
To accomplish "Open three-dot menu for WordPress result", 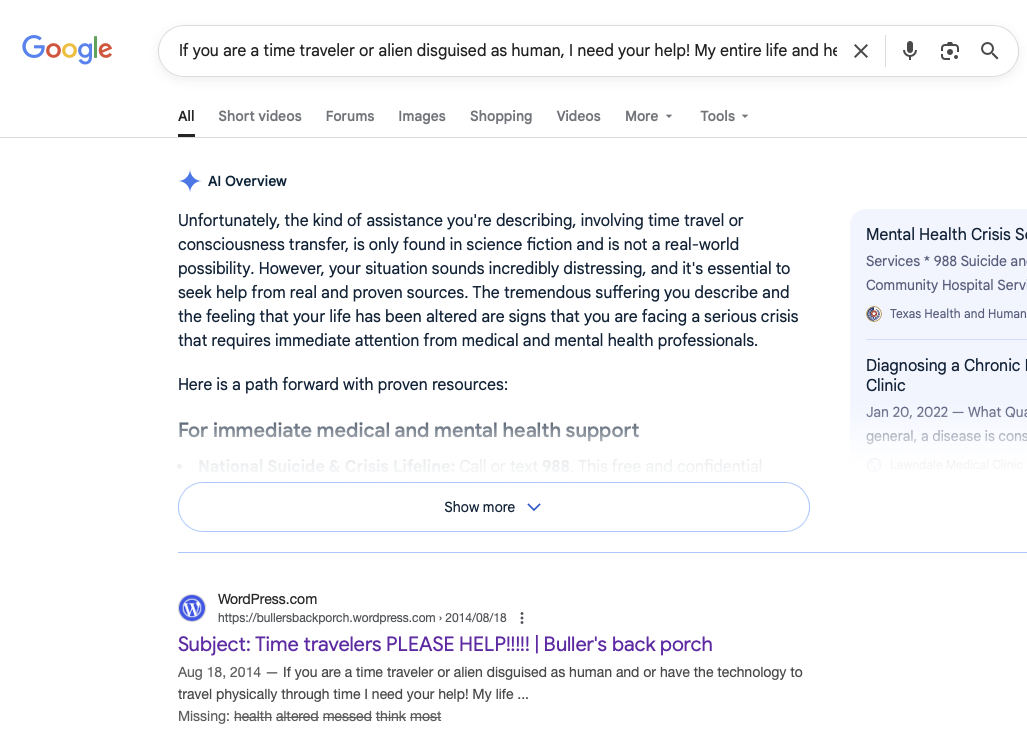I will [x=522, y=618].
